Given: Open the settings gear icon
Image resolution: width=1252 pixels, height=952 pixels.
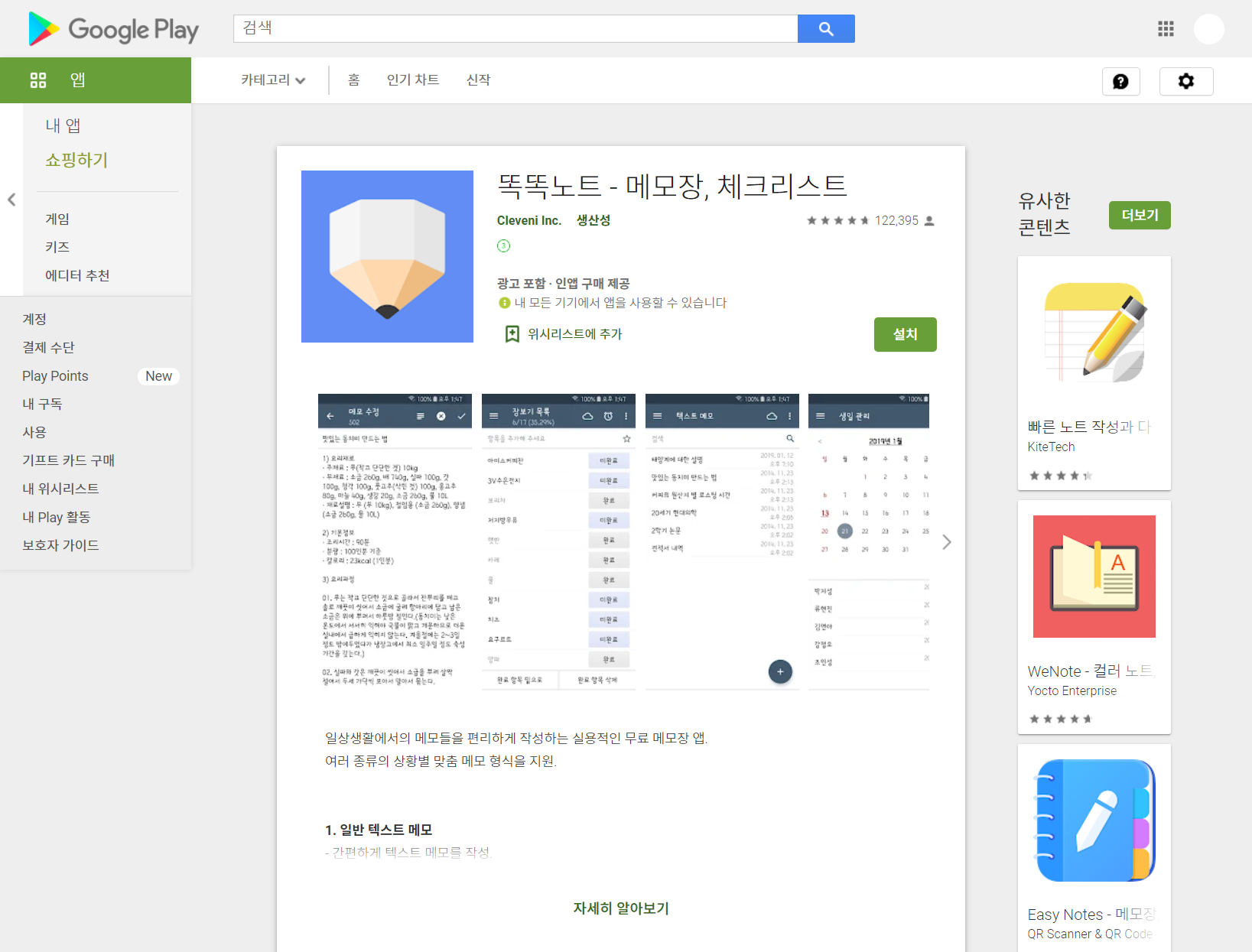Looking at the screenshot, I should 1186,82.
